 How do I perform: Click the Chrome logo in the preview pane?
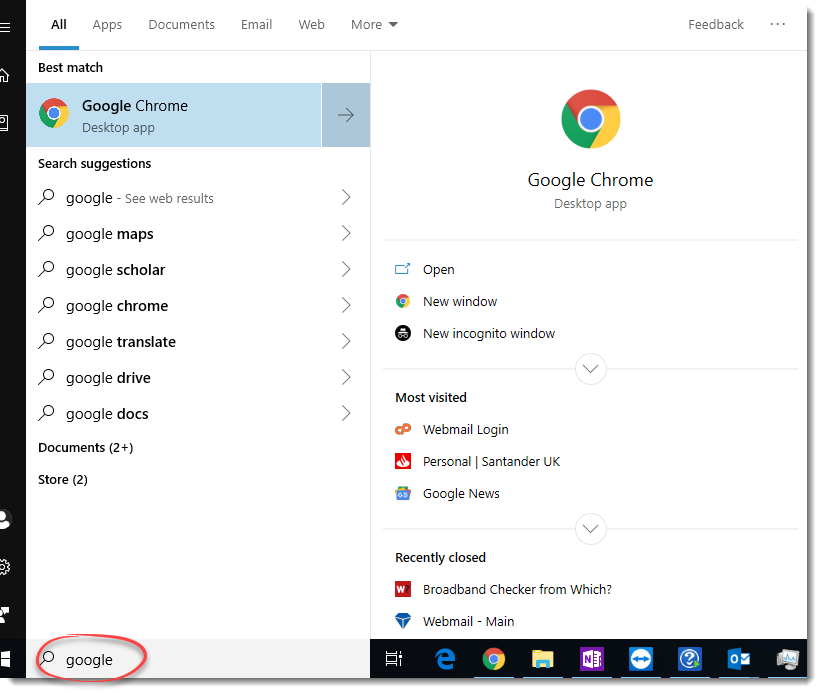(x=590, y=118)
